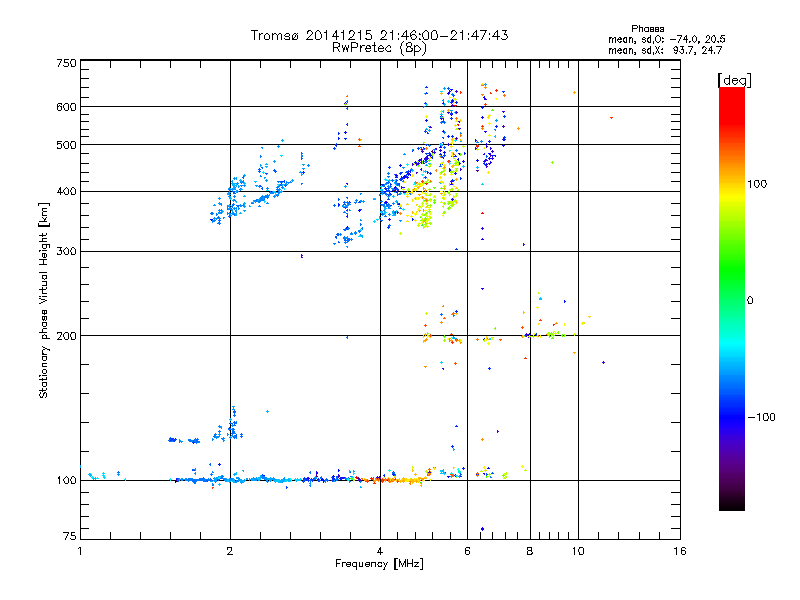Click the colorbar label "-100"

tap(761, 417)
